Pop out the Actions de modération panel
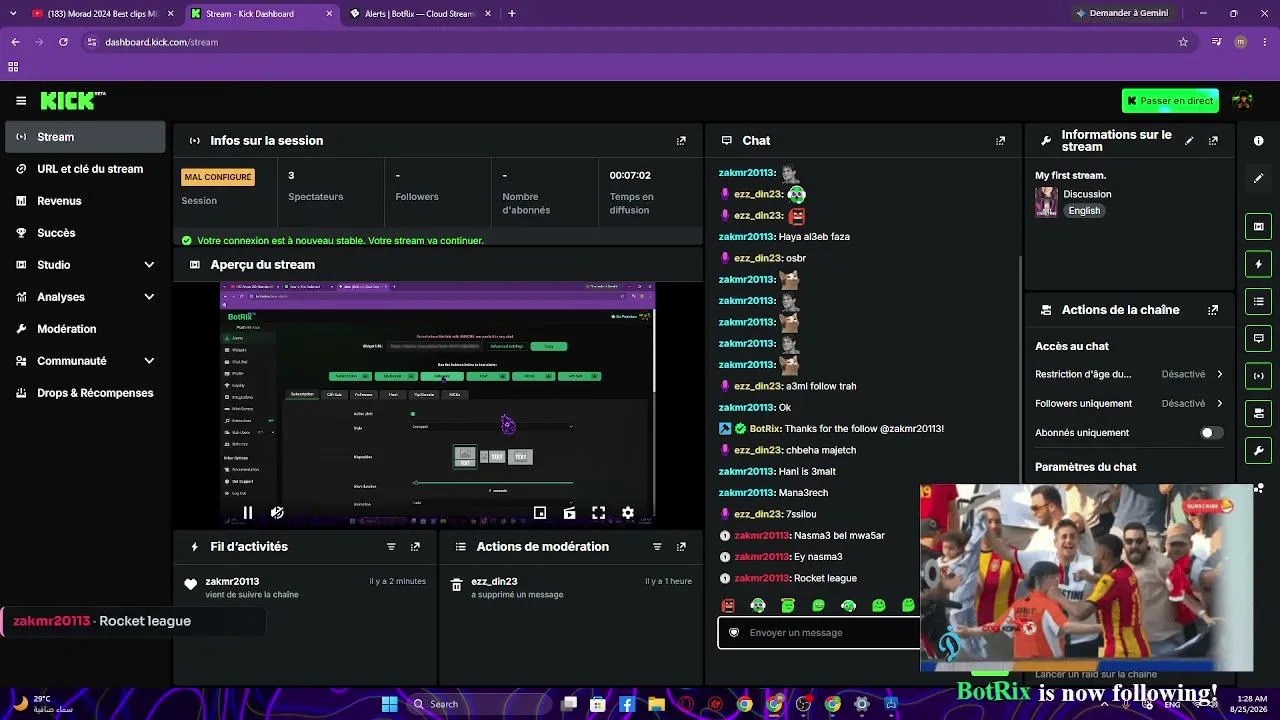 click(681, 547)
